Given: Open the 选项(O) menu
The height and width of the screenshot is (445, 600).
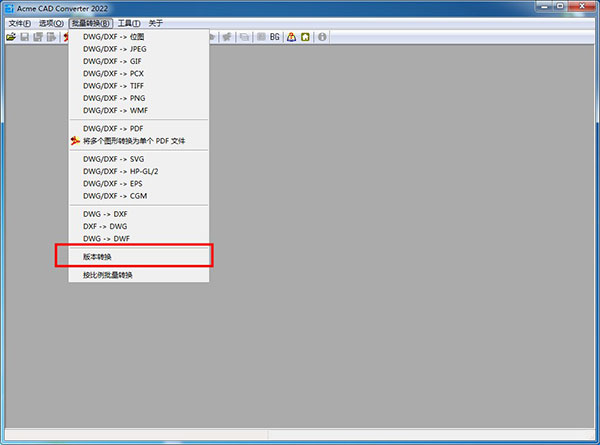Looking at the screenshot, I should (x=51, y=23).
